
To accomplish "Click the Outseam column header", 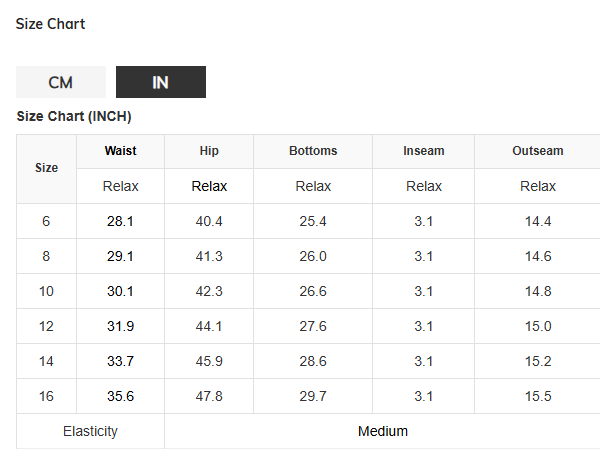I will point(537,151).
